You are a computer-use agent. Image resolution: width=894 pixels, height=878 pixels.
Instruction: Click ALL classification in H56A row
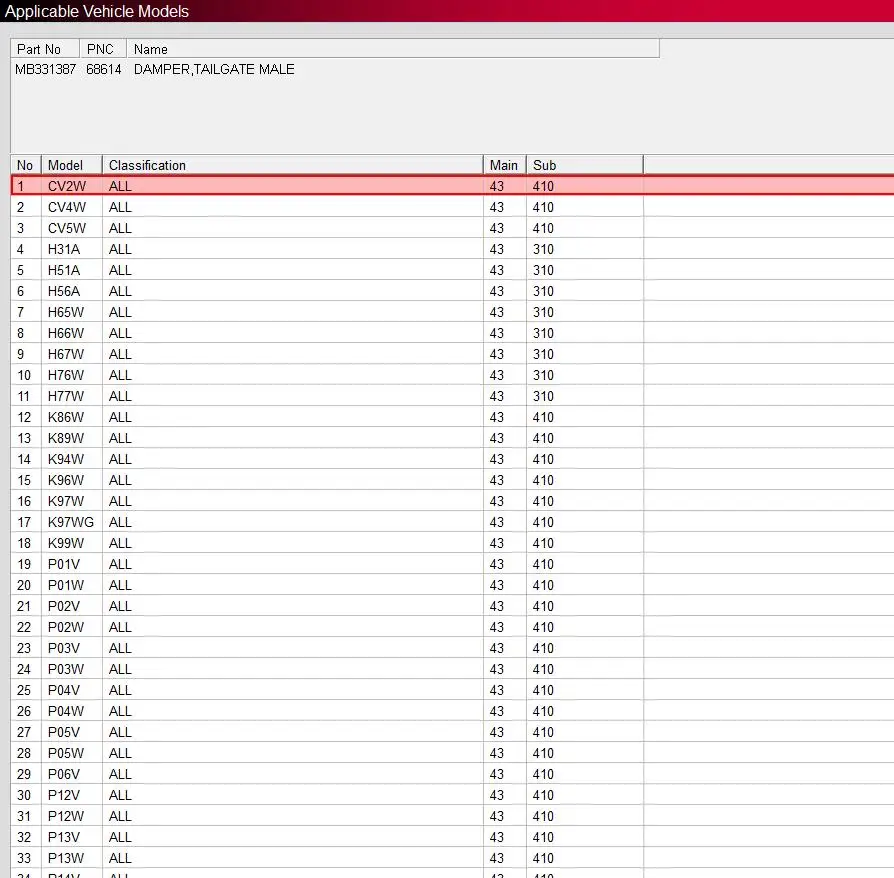[120, 291]
